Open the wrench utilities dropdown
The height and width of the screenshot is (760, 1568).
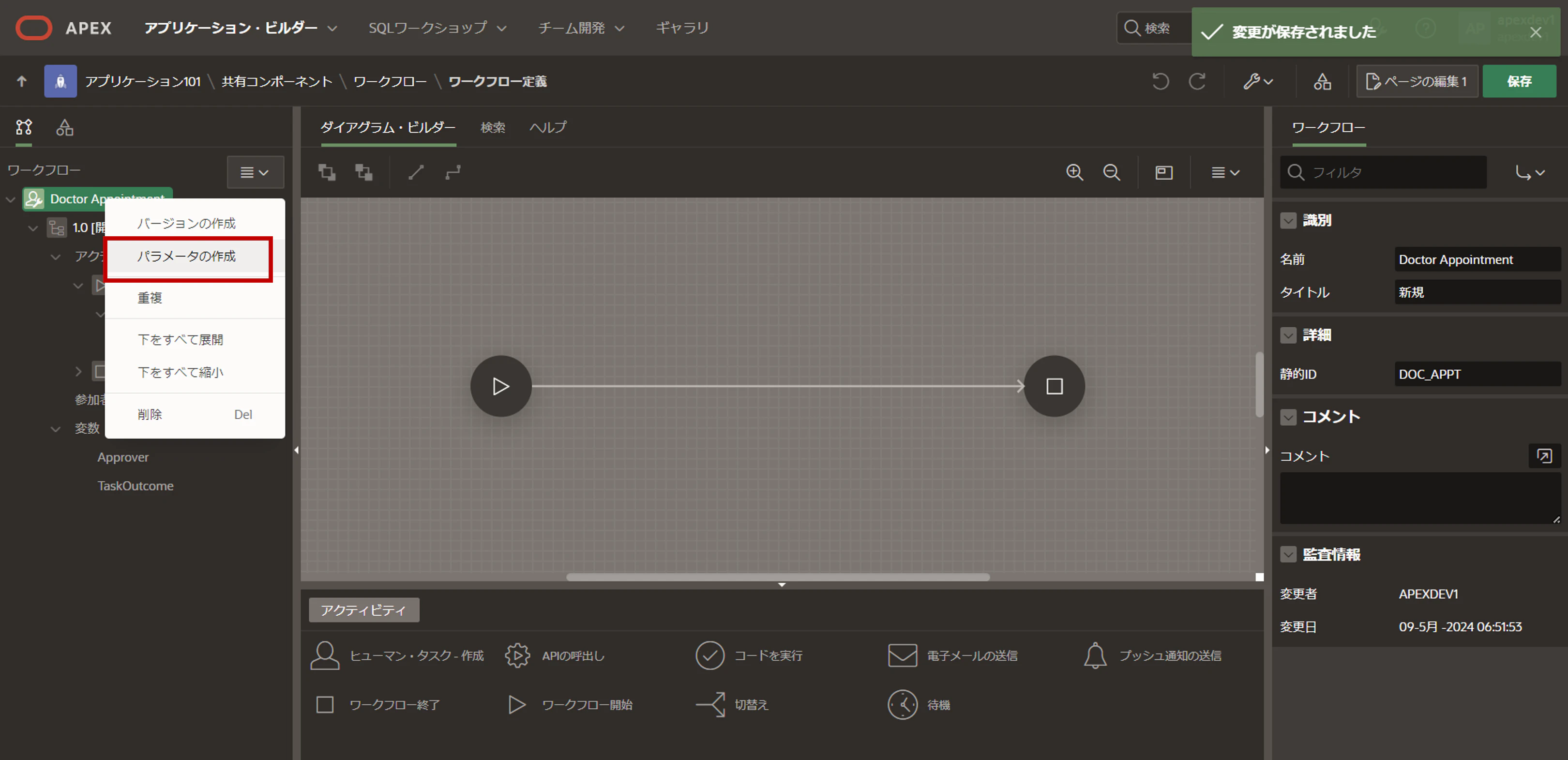coord(1258,81)
